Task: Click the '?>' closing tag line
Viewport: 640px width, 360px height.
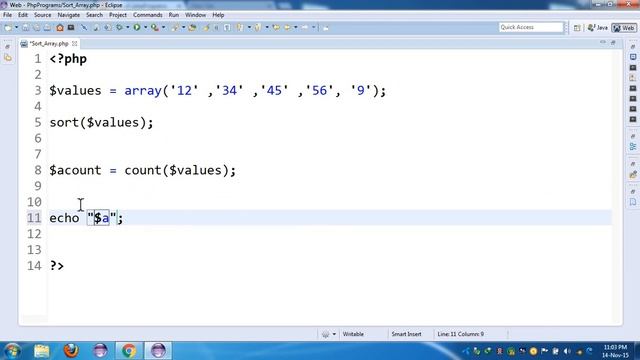Action: pos(57,266)
